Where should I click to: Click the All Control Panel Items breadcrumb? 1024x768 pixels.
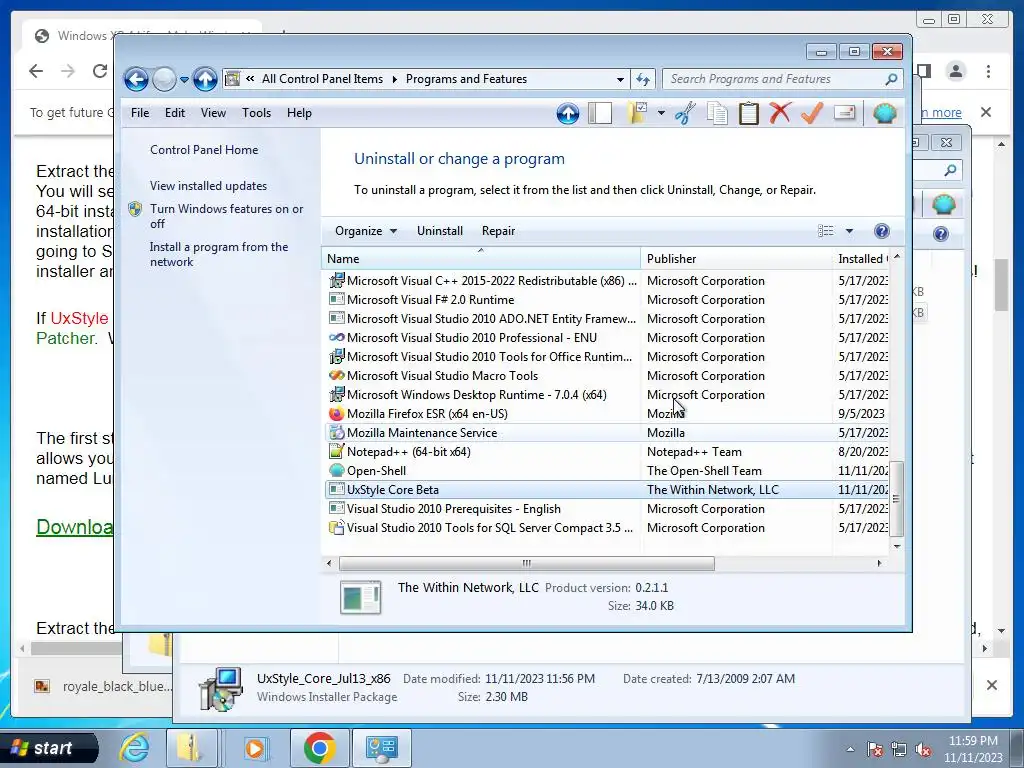pyautogui.click(x=323, y=79)
